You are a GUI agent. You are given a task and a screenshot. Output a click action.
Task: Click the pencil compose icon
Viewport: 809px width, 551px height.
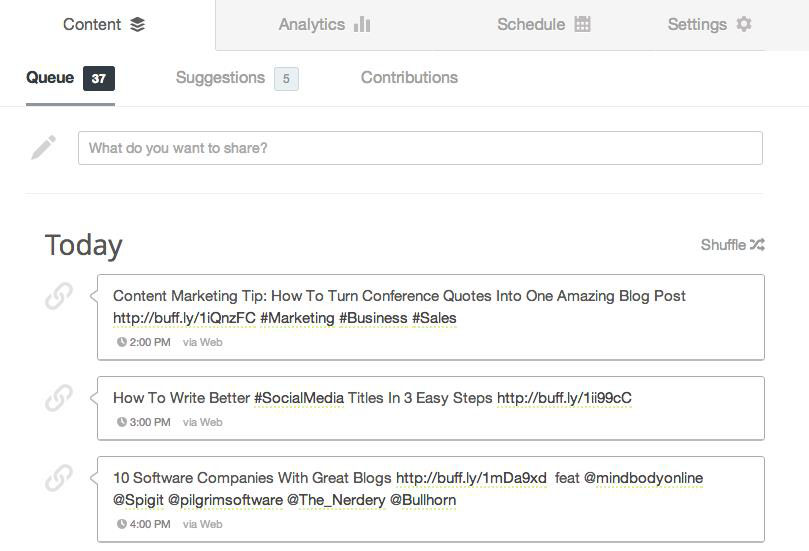(43, 148)
